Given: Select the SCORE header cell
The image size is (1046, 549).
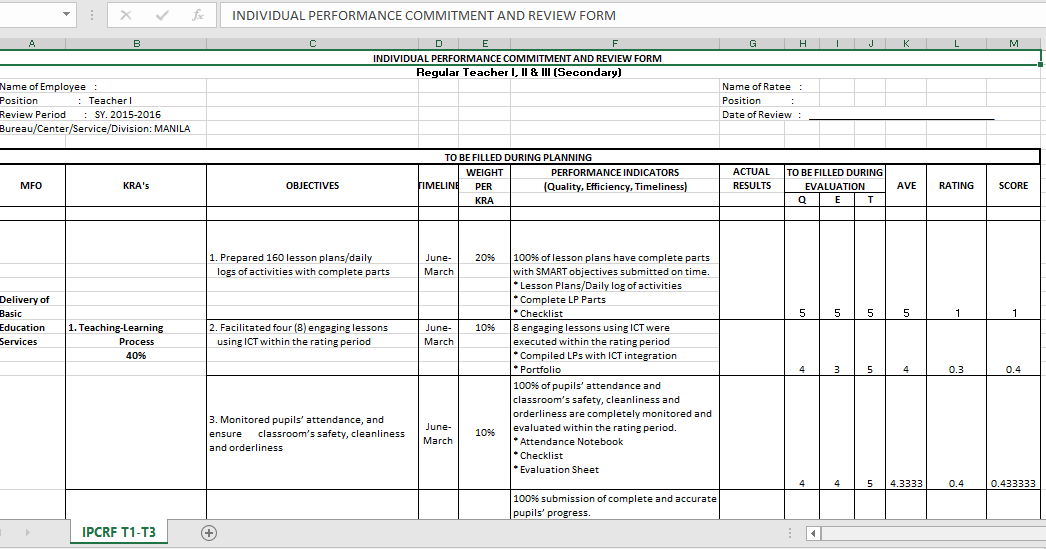Looking at the screenshot, I should pos(1013,185).
